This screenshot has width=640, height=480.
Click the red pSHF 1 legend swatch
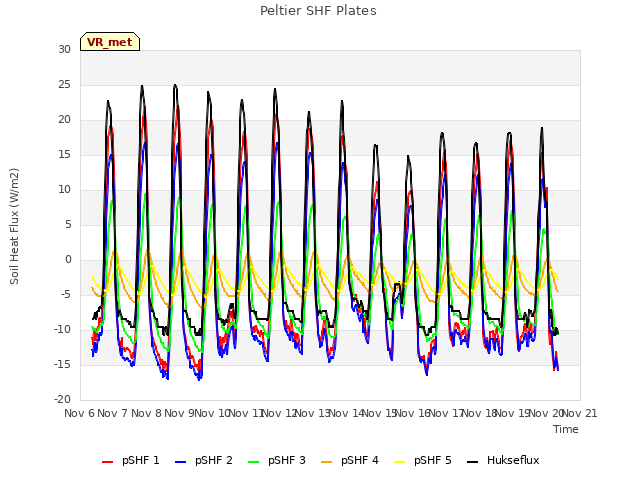107,462
